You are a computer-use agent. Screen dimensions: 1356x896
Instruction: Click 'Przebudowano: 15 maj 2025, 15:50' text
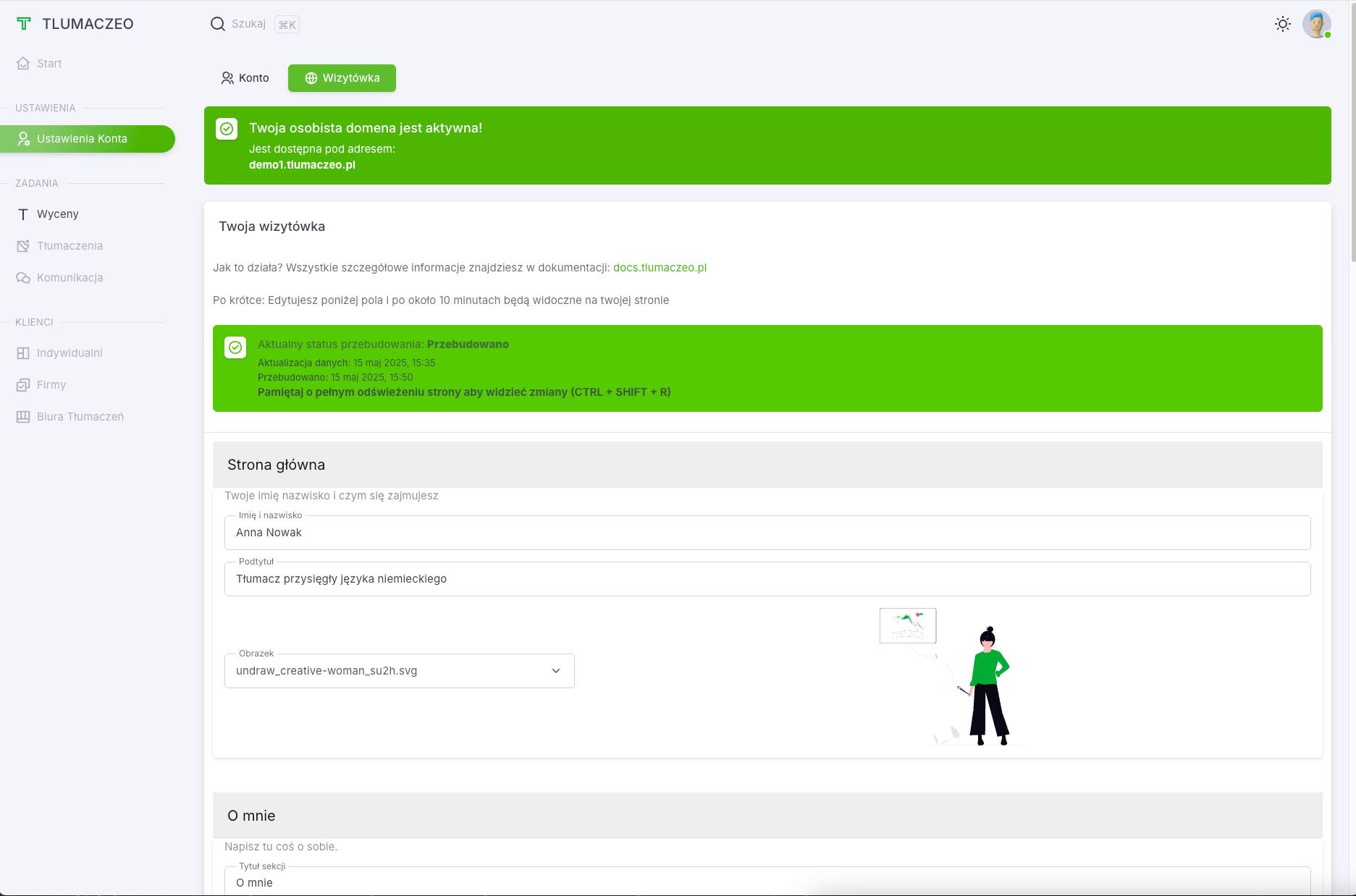335,377
